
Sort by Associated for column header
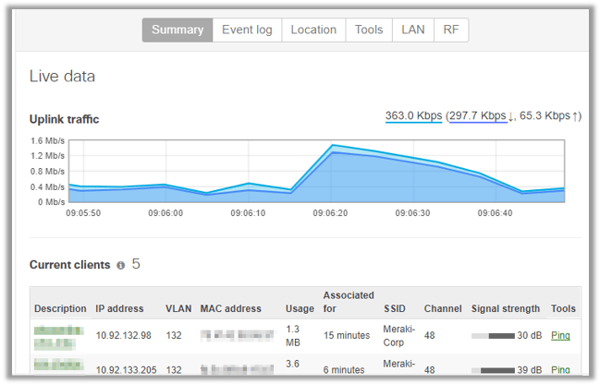pos(349,302)
